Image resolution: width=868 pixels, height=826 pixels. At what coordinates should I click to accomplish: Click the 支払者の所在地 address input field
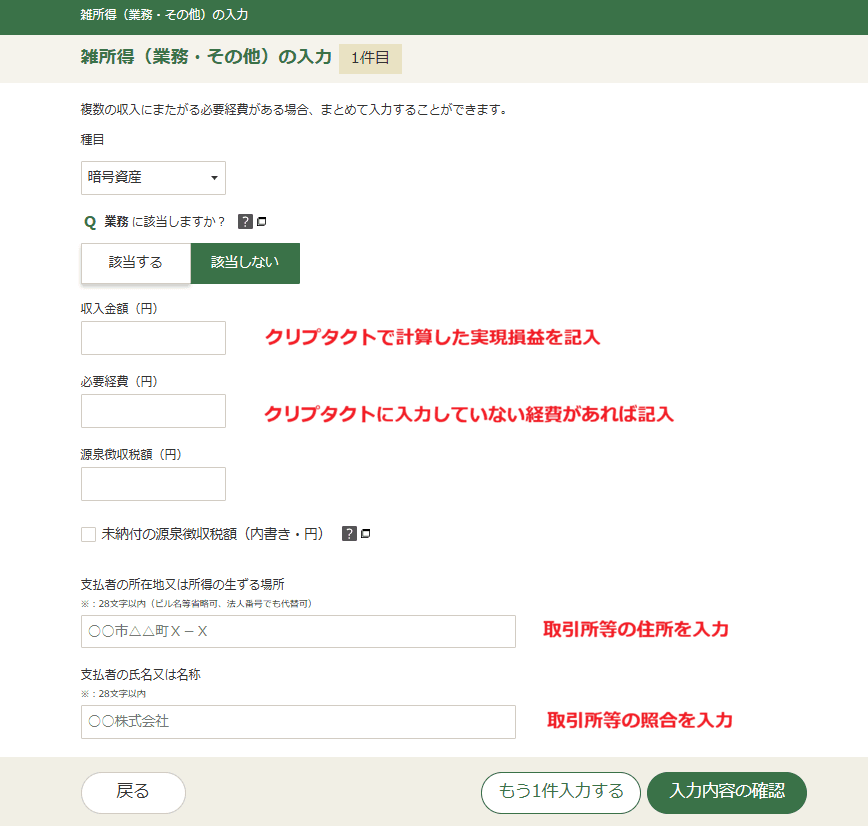coord(298,632)
